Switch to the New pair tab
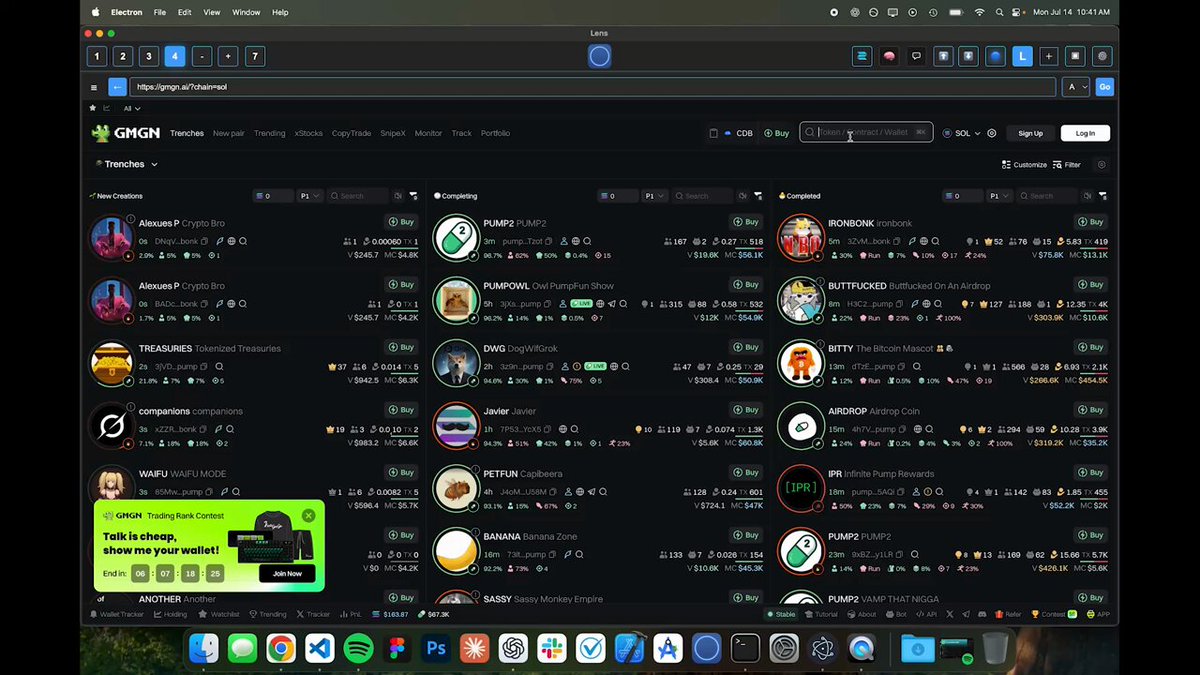Screen dimensions: 1200x675 click(x=228, y=133)
